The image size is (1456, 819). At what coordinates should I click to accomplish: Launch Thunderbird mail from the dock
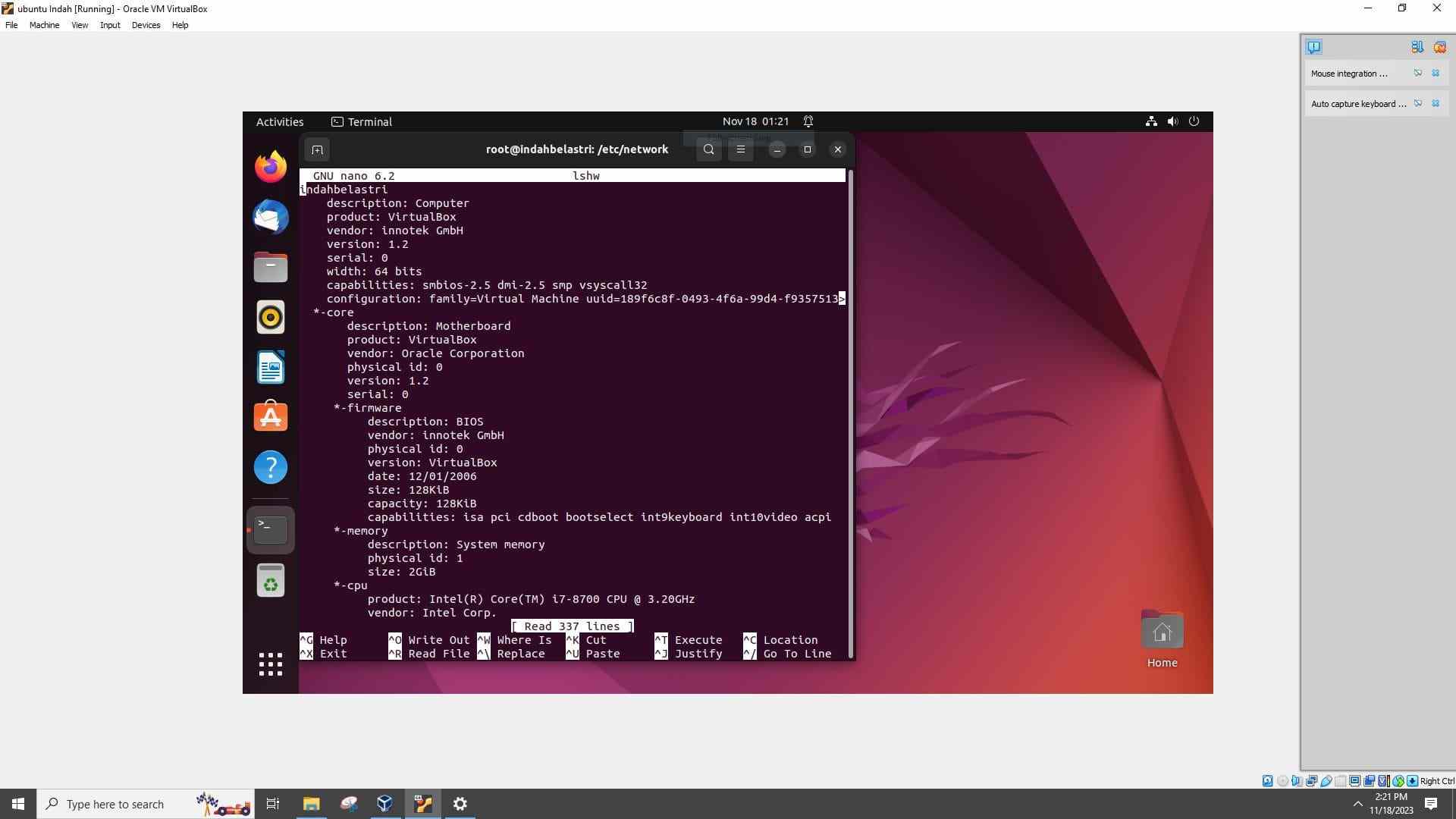[x=270, y=217]
